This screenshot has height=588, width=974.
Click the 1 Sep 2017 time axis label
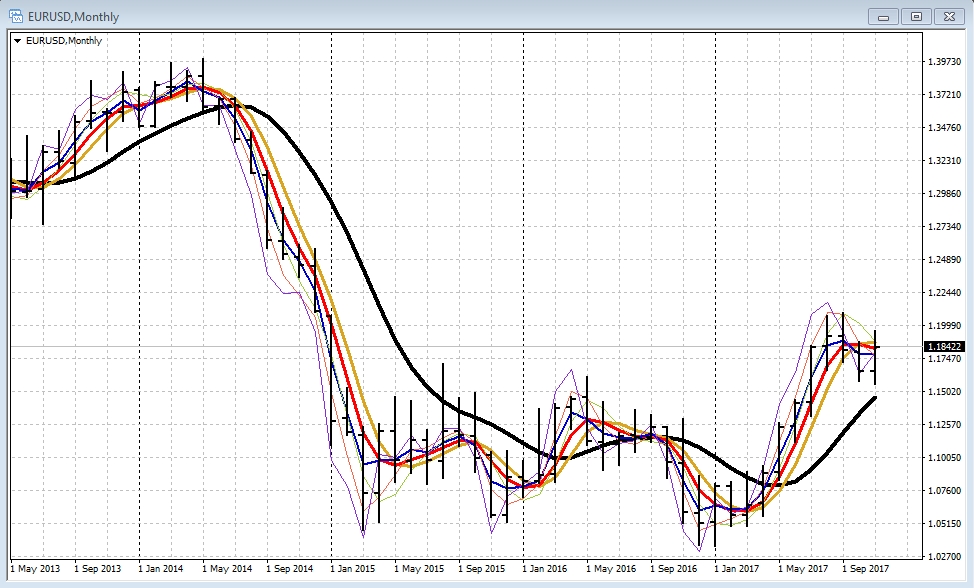pyautogui.click(x=866, y=569)
